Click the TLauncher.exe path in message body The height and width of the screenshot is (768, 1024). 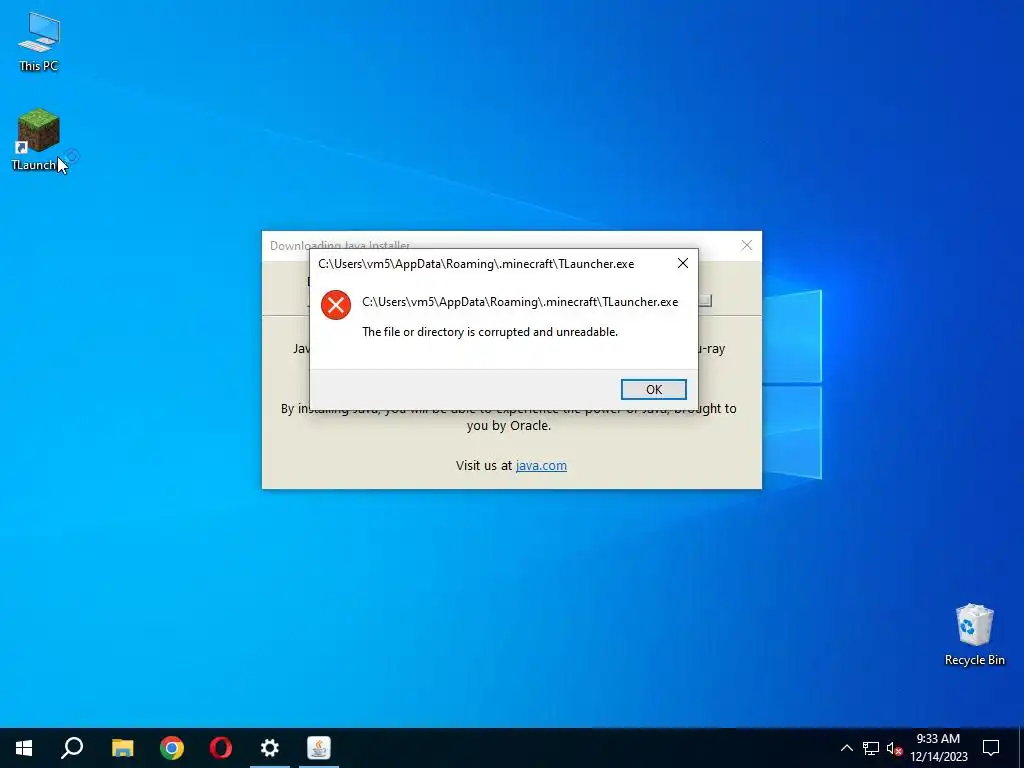click(x=520, y=302)
